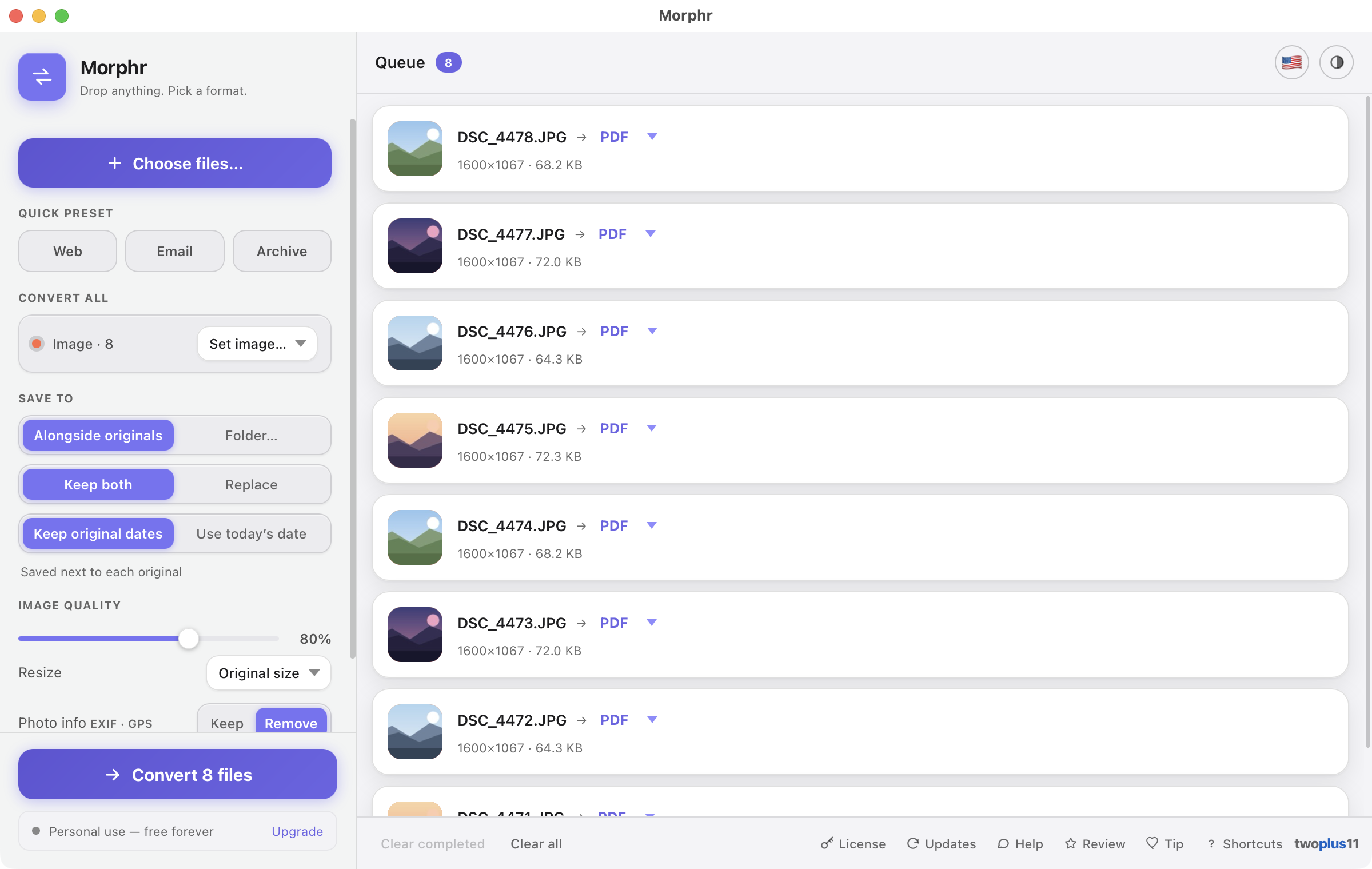
Task: Select Alongside originals save option
Action: [98, 435]
